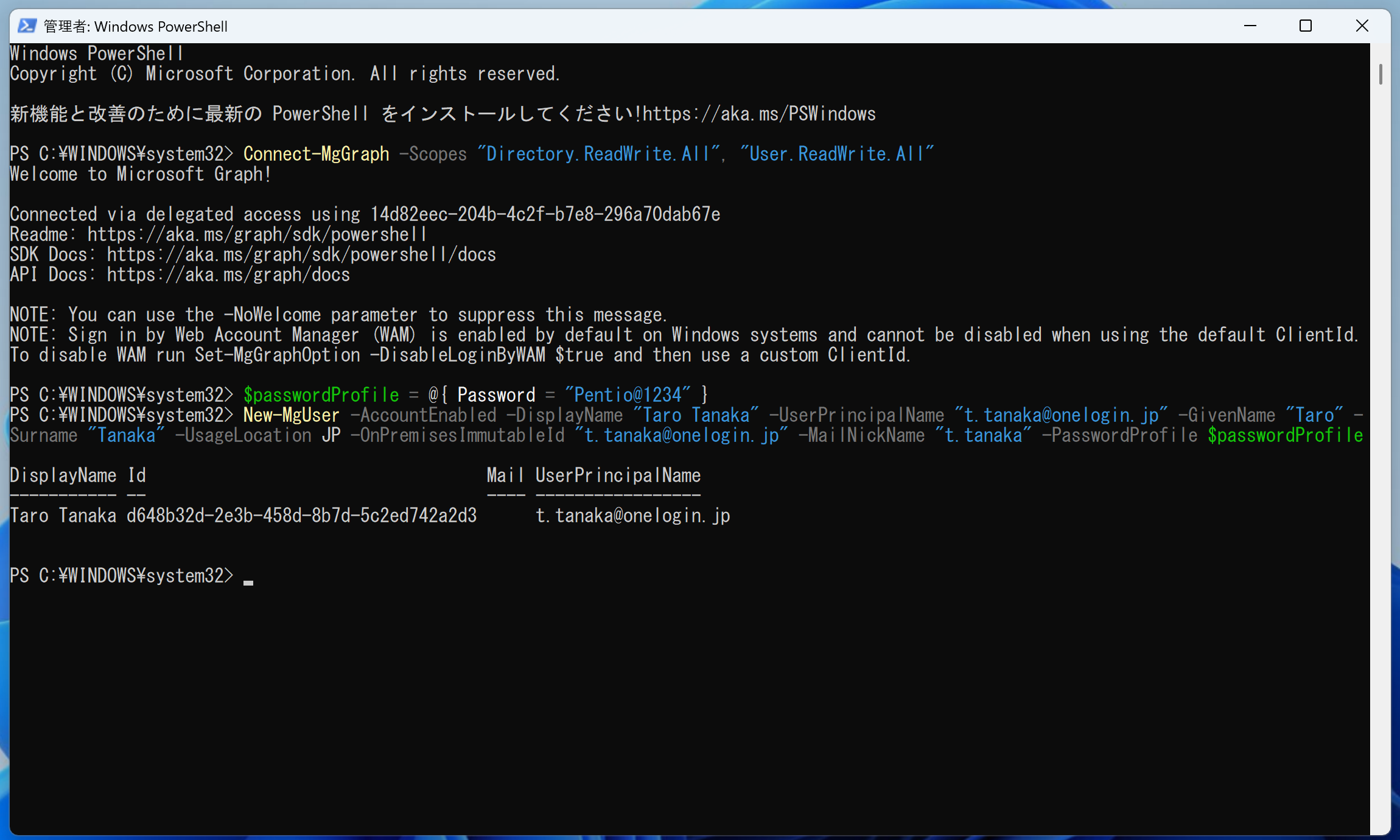Maximize the PowerShell window
The image size is (1400, 840).
[1306, 26]
